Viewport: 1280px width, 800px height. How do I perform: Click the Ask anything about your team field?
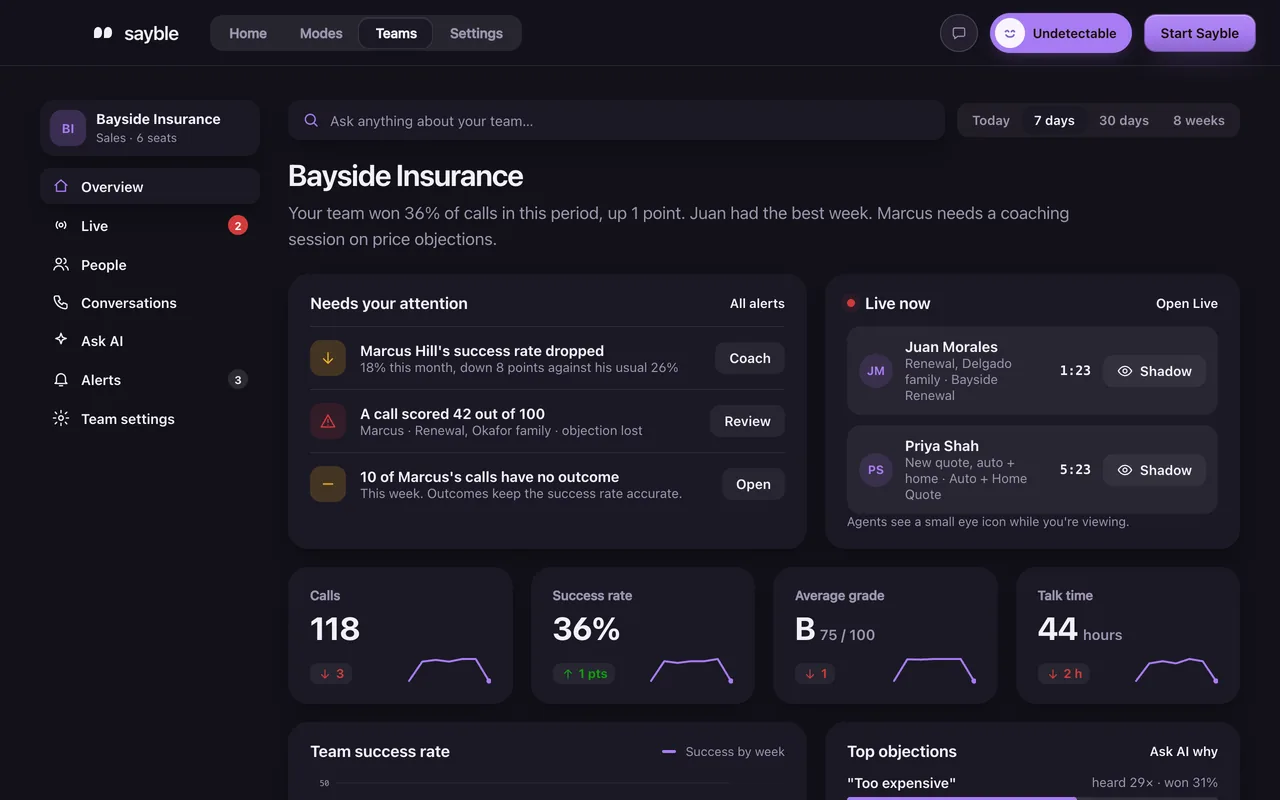coord(616,120)
